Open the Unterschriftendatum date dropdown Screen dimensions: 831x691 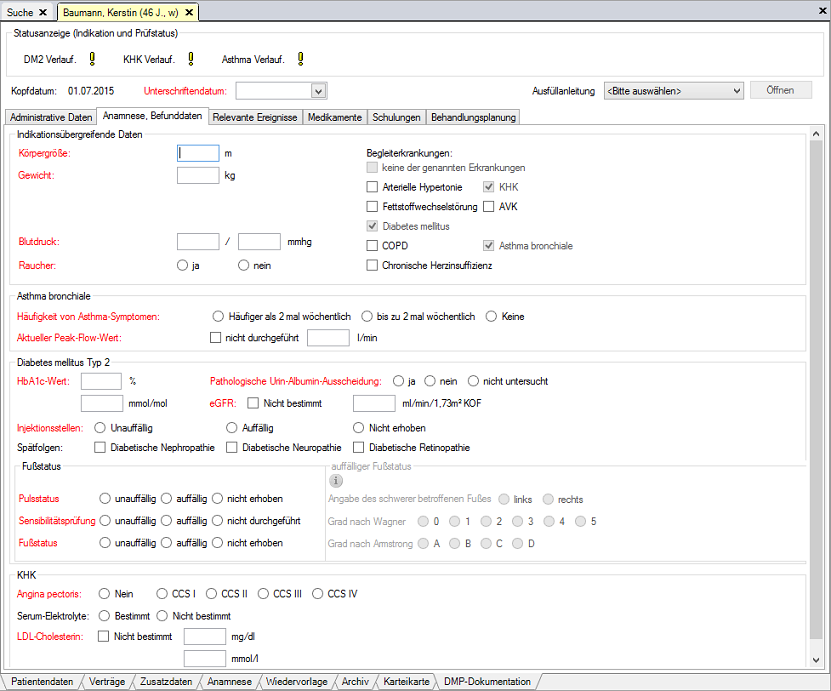[x=318, y=91]
